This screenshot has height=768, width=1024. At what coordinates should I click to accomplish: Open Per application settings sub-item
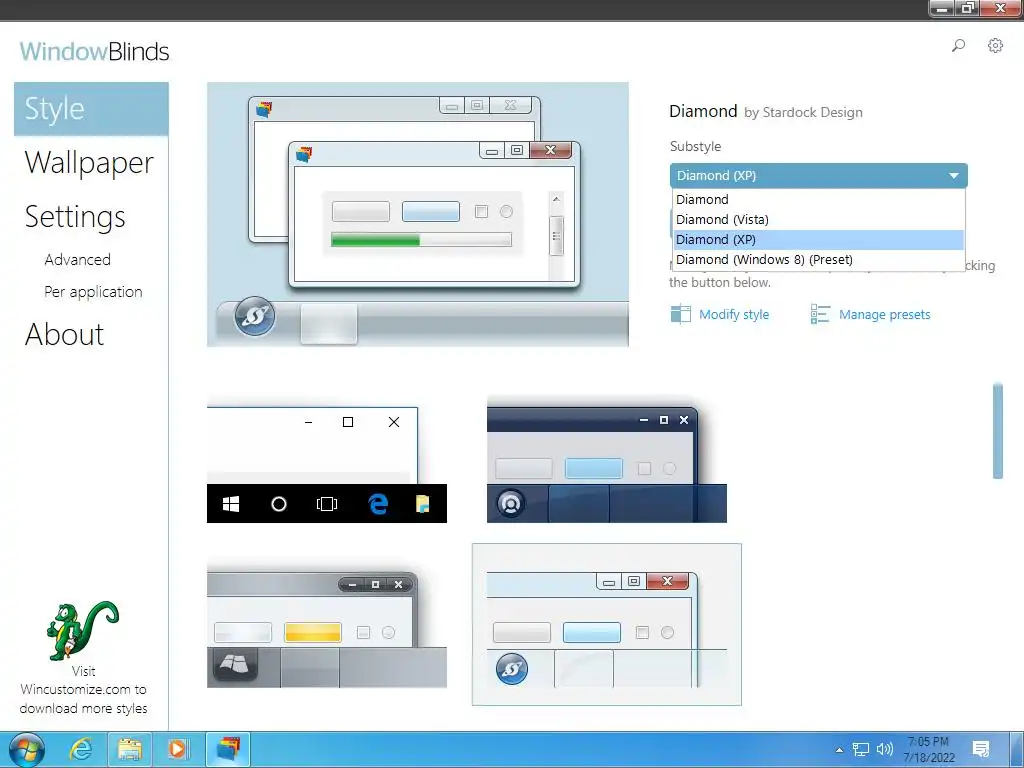(93, 291)
